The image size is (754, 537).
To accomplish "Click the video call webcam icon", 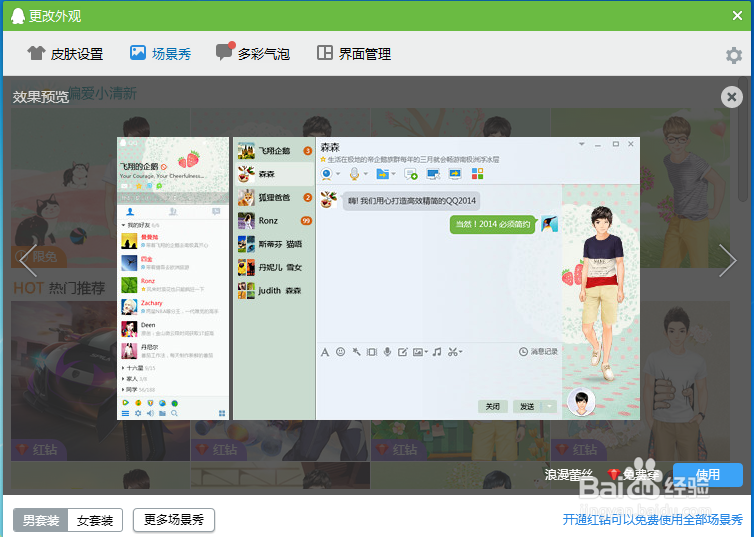I will pyautogui.click(x=327, y=174).
